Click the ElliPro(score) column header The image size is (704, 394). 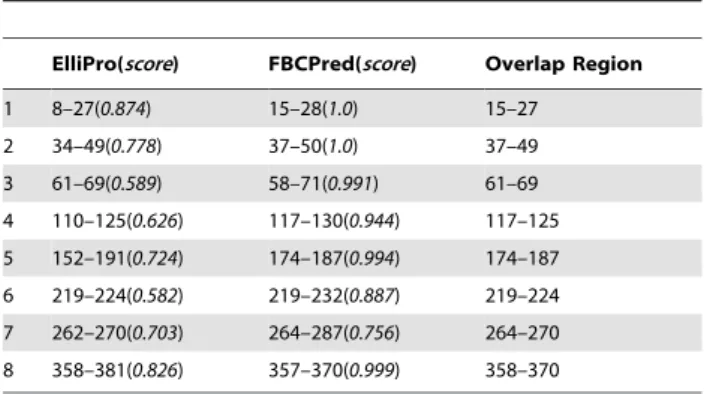115,64
